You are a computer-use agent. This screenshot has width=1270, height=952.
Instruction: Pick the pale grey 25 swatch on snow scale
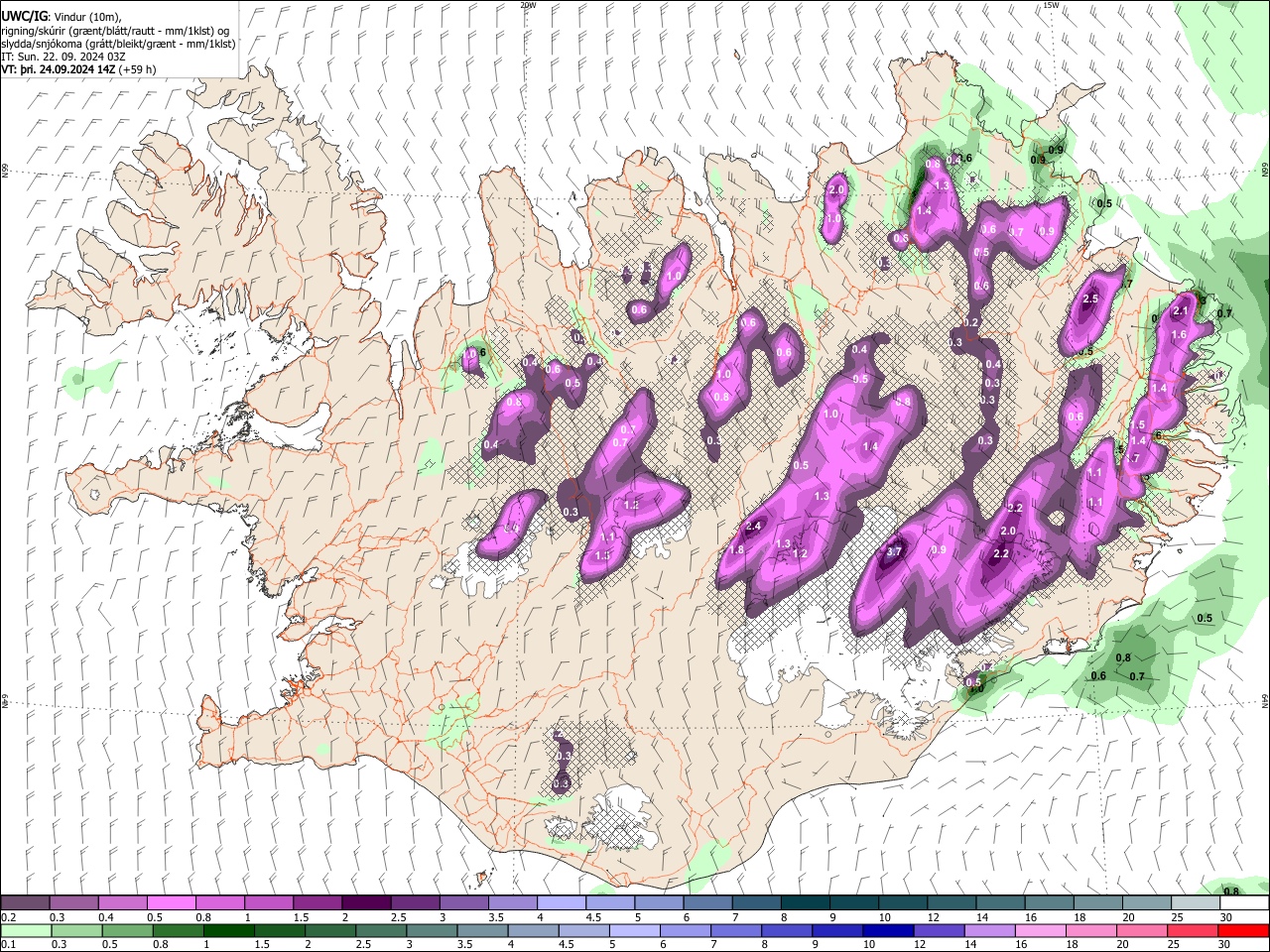[1196, 903]
